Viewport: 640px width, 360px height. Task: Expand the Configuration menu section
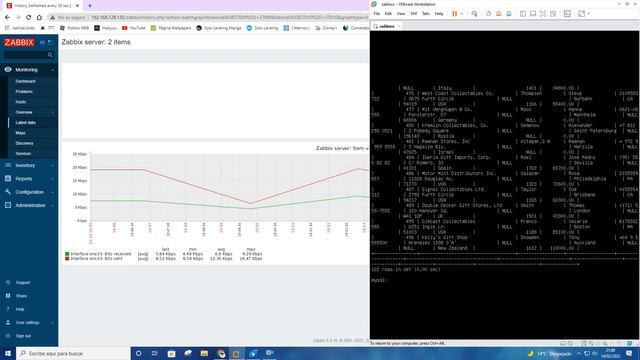[x=29, y=192]
